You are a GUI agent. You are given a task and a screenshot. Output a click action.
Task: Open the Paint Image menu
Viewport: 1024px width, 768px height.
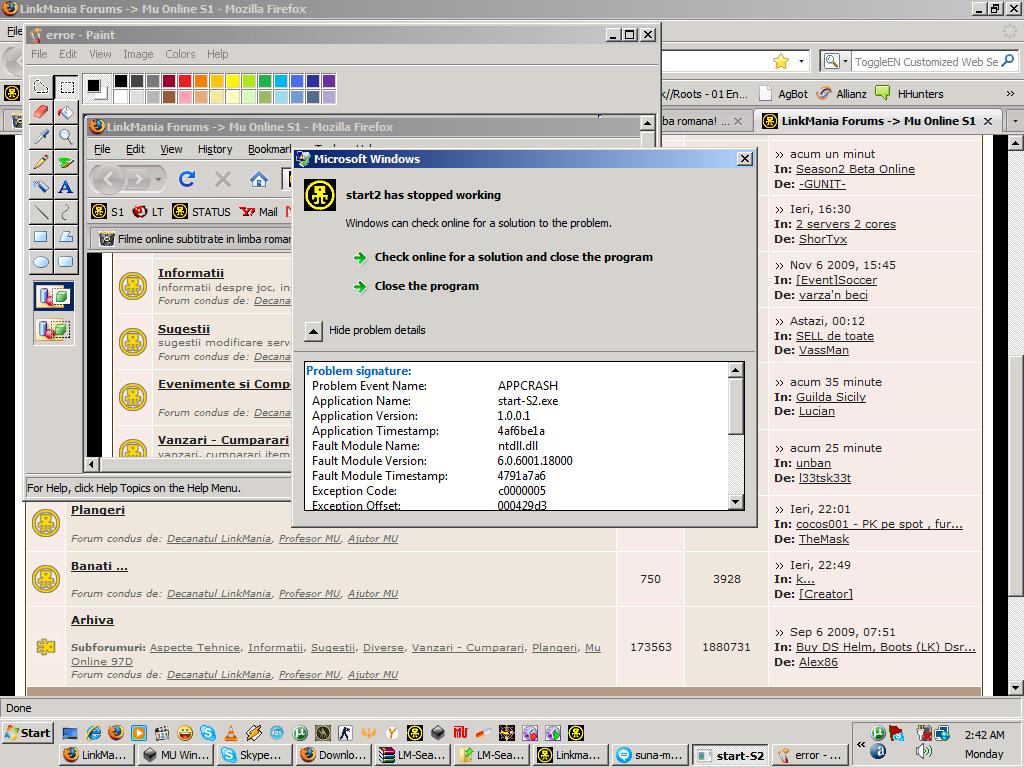[x=138, y=54]
